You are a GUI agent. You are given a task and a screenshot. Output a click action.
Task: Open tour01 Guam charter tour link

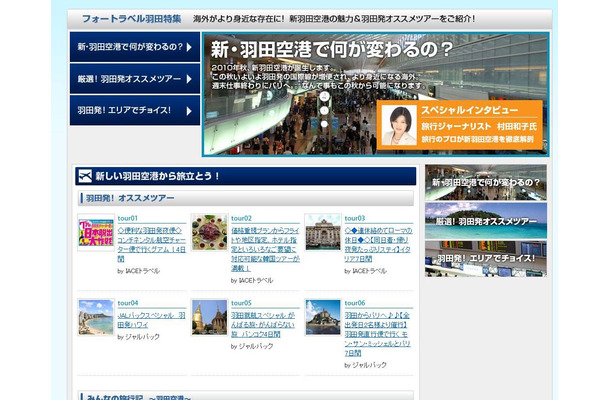coord(152,244)
